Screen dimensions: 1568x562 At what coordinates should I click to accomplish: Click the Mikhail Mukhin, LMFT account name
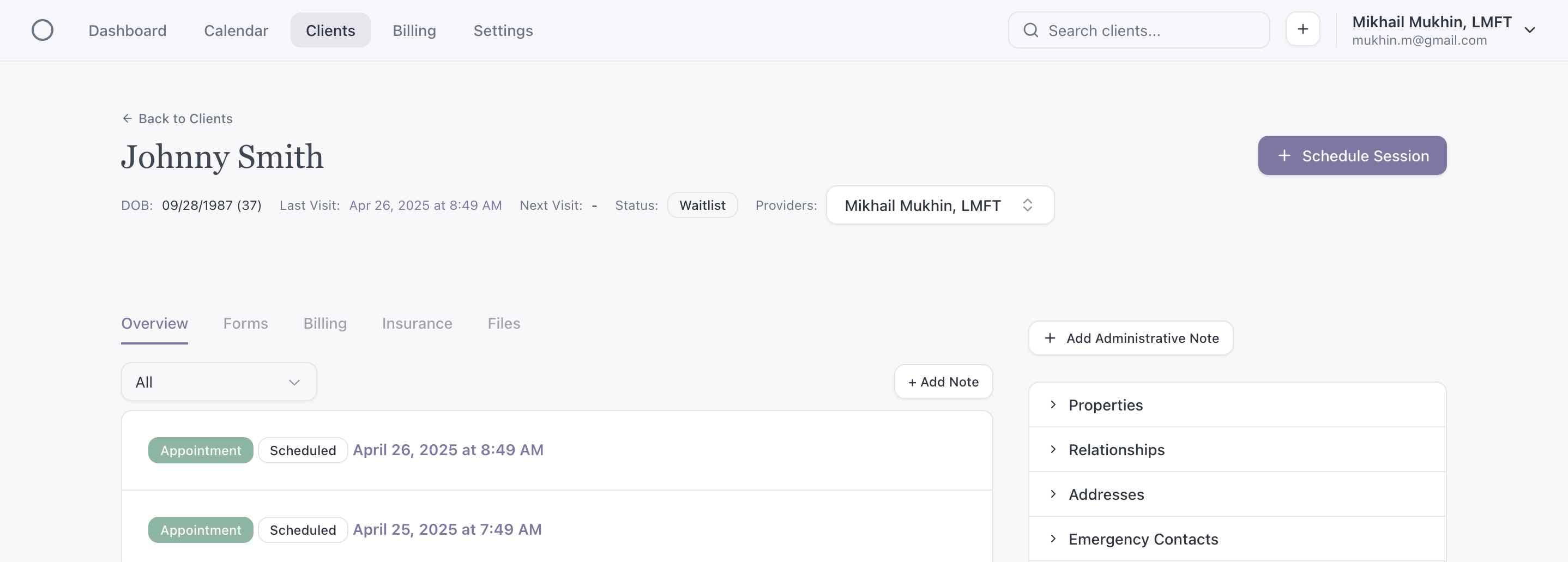(1432, 22)
